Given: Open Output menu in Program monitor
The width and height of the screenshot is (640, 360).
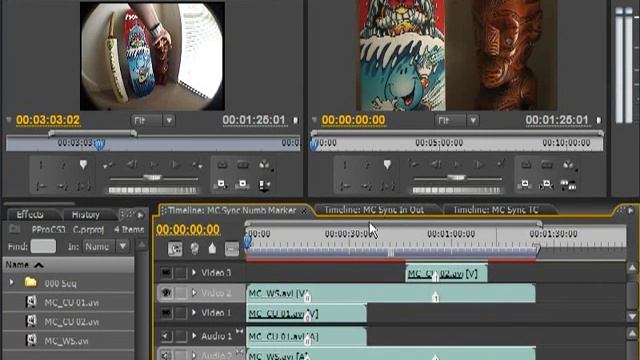Looking at the screenshot, I should pyautogui.click(x=569, y=165).
